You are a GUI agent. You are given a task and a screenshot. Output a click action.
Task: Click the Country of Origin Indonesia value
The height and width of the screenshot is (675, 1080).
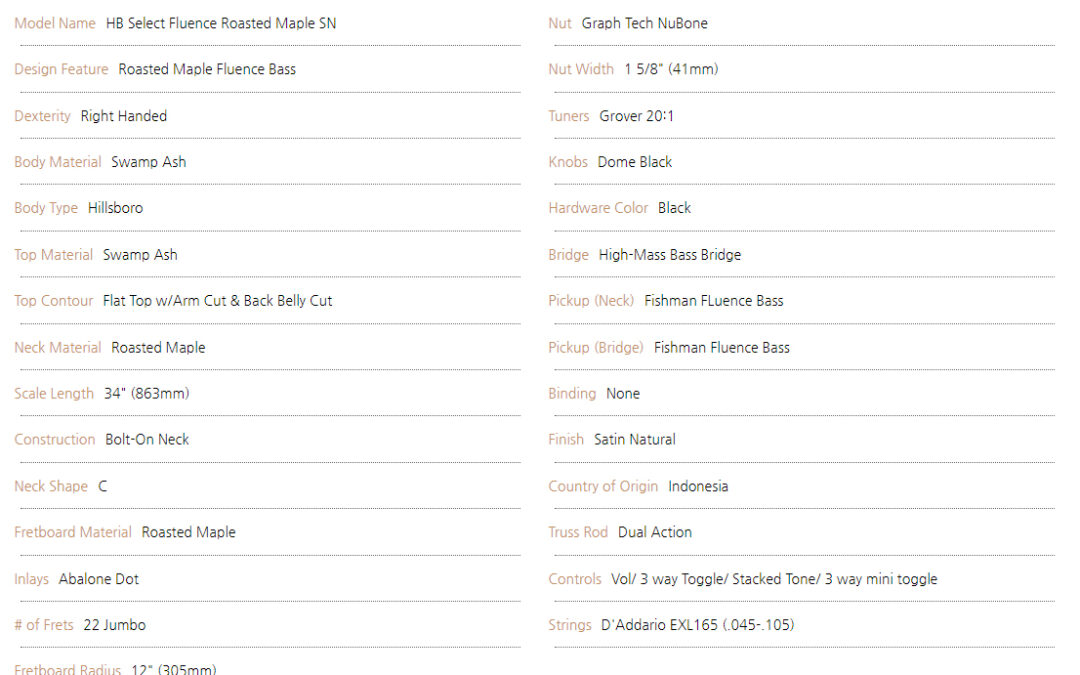tap(698, 486)
